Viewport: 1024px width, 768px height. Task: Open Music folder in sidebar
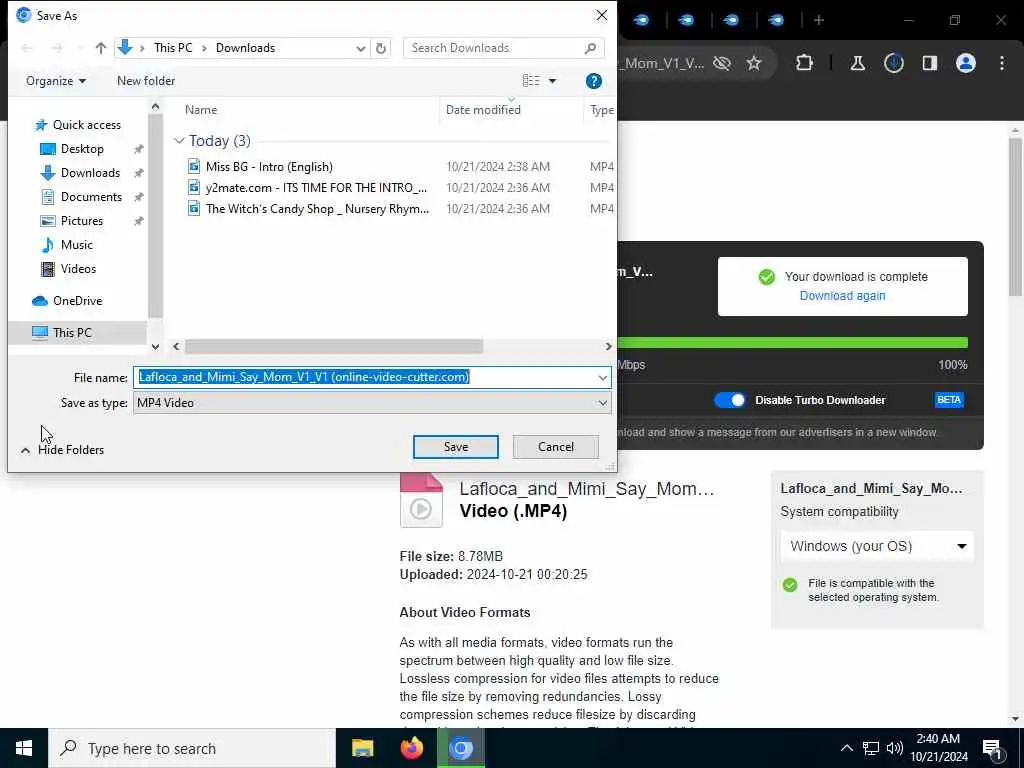point(76,245)
